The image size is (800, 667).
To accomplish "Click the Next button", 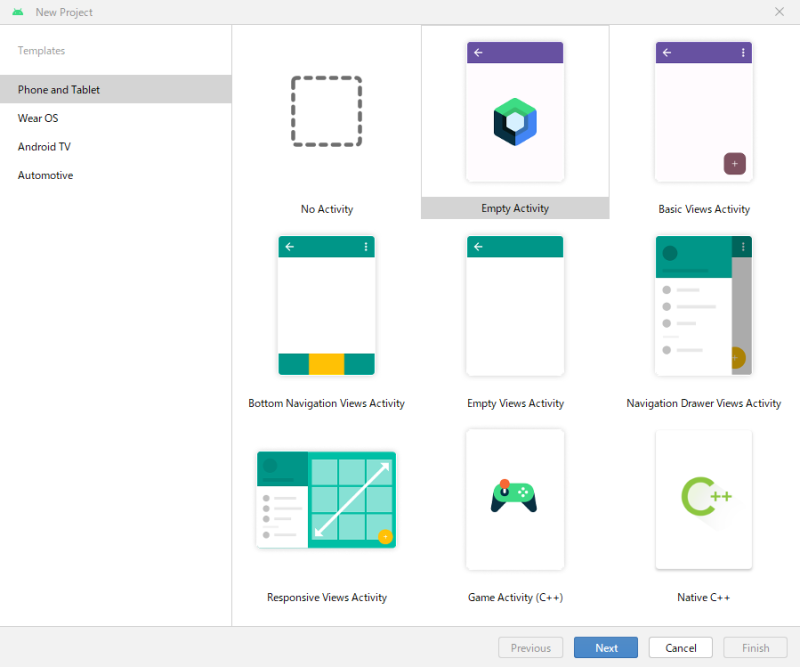I will (x=605, y=647).
